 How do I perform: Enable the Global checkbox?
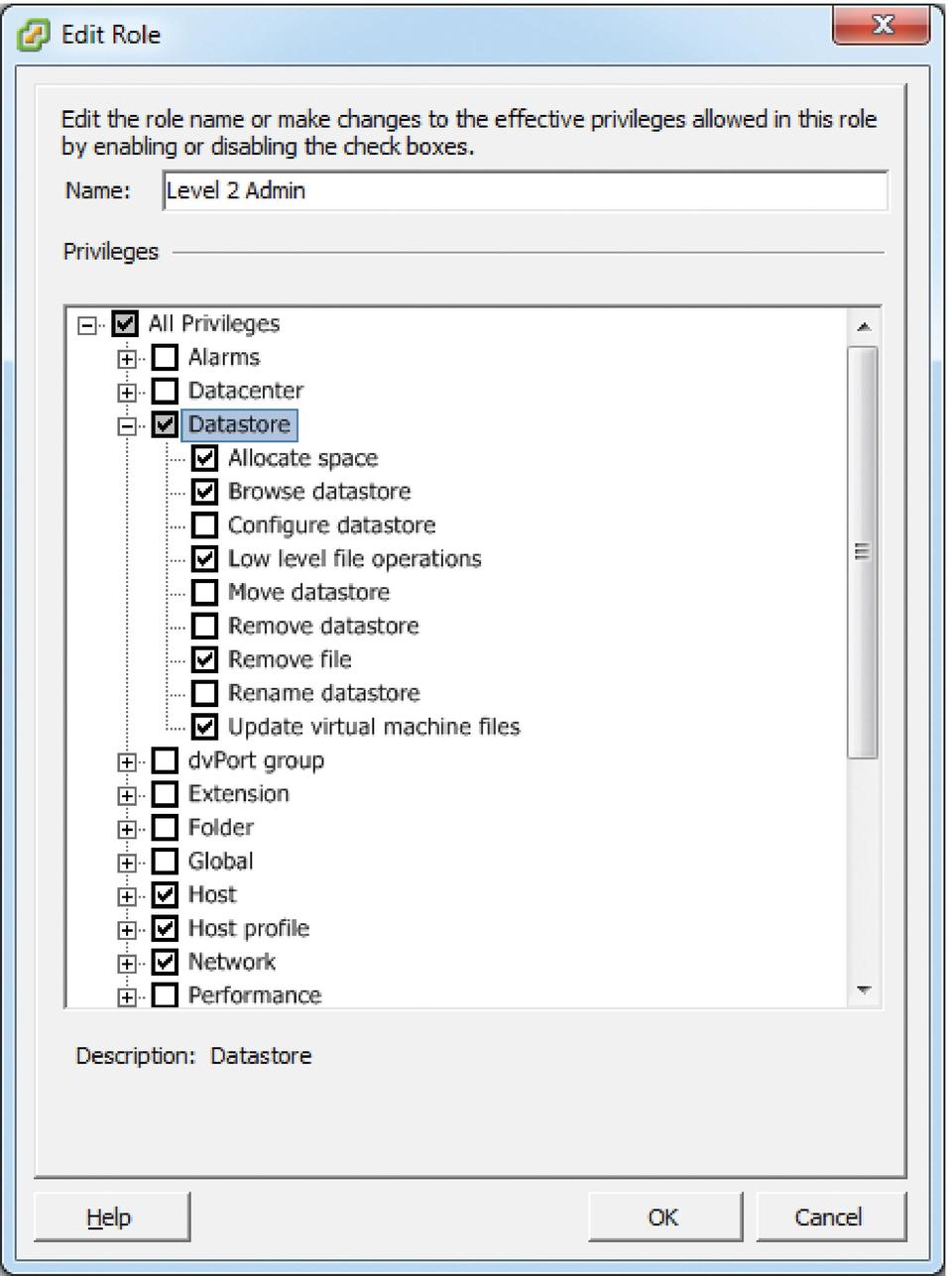click(x=165, y=862)
